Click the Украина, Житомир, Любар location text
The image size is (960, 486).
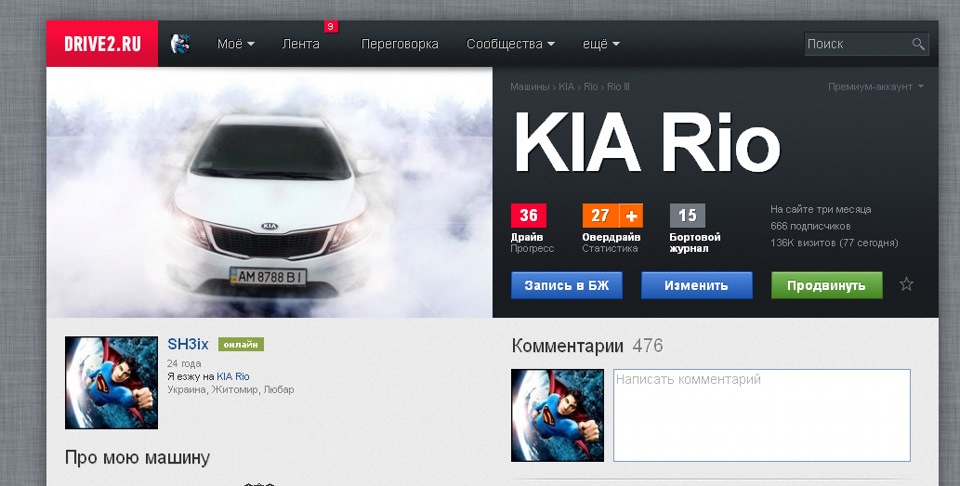[230, 390]
